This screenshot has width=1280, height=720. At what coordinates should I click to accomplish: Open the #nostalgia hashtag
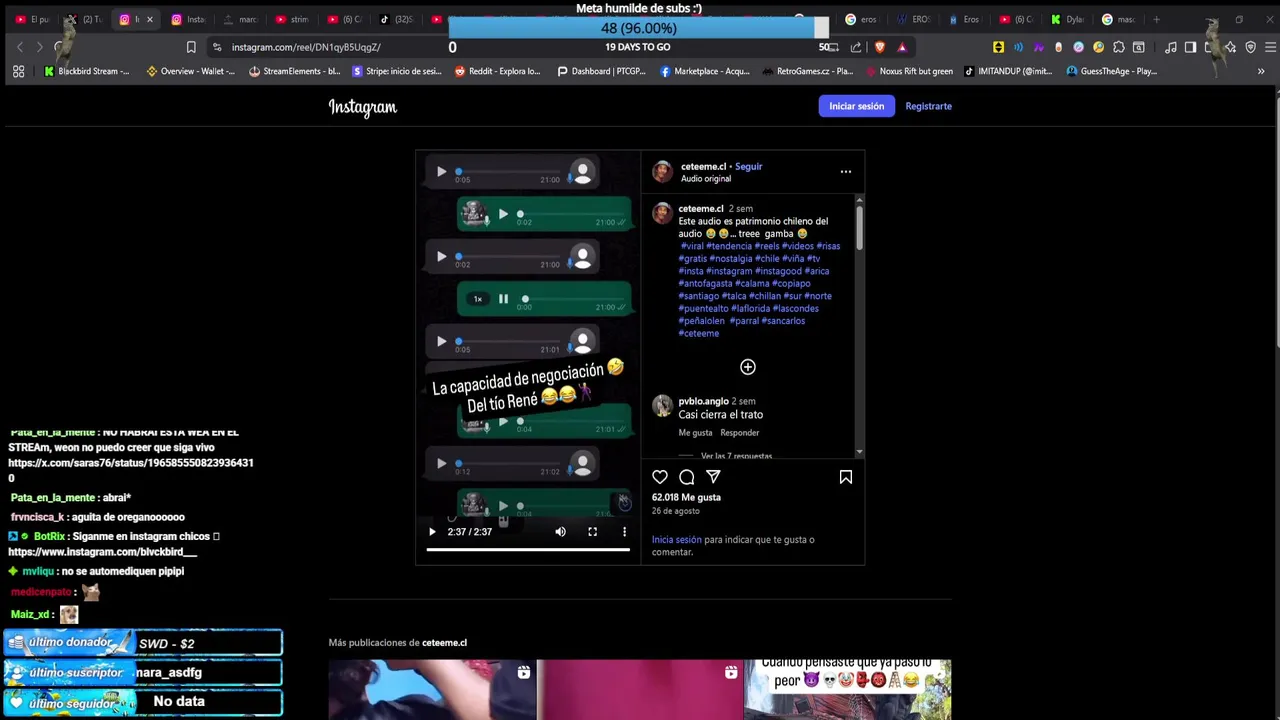(x=730, y=259)
